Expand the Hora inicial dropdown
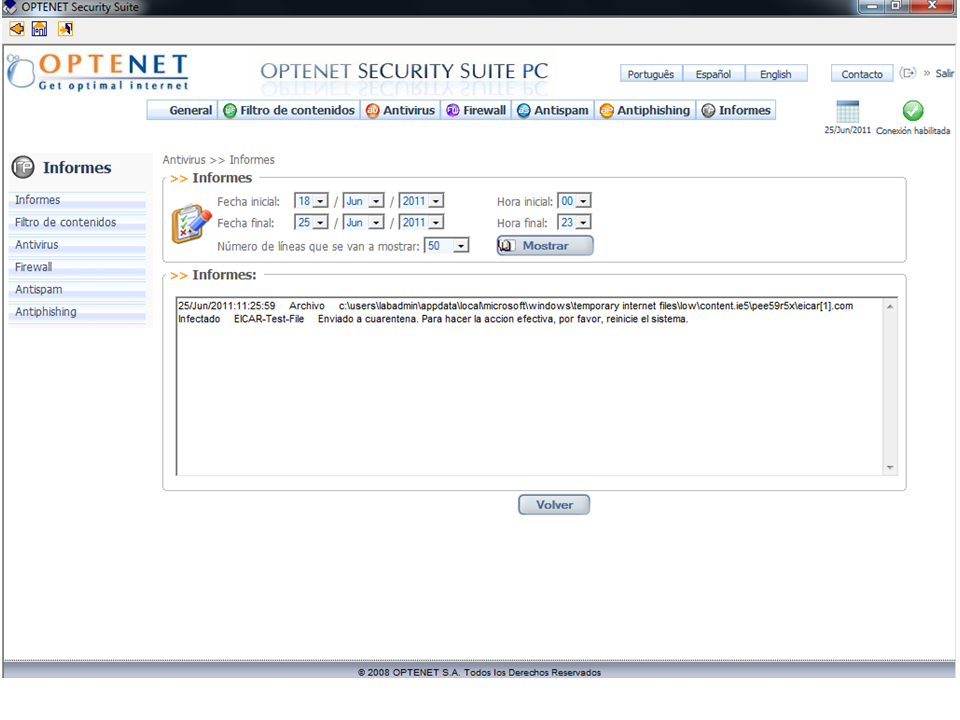The image size is (960, 720). coord(583,201)
